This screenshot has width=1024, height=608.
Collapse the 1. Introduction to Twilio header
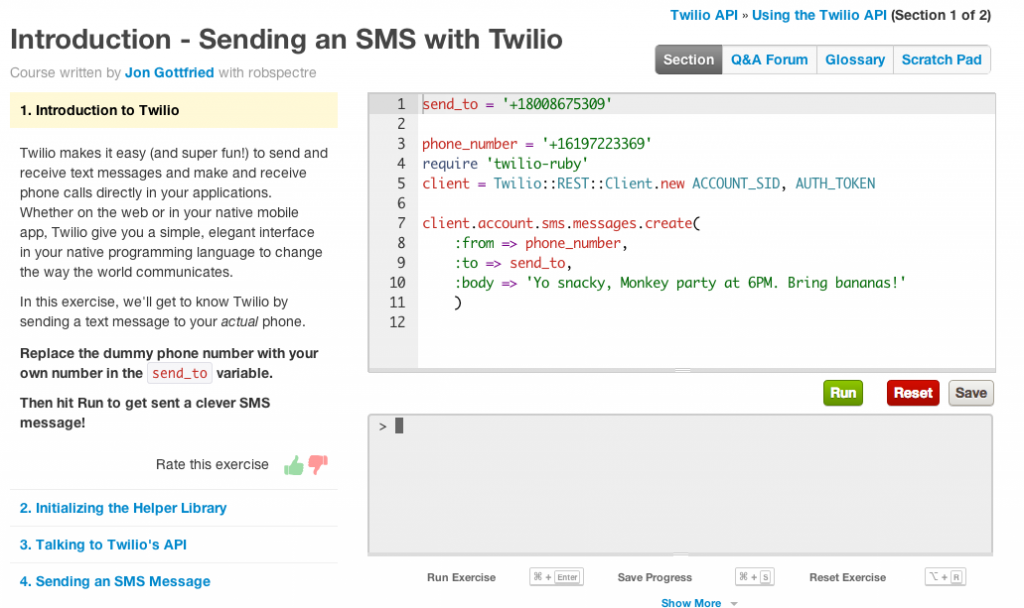[x=174, y=110]
